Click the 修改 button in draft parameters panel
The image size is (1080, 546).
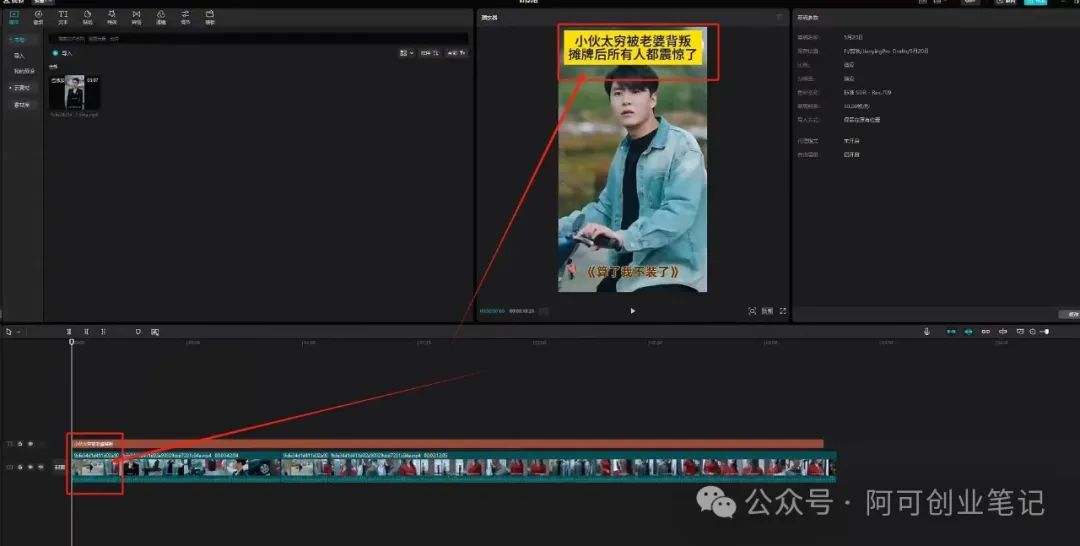[1071, 314]
